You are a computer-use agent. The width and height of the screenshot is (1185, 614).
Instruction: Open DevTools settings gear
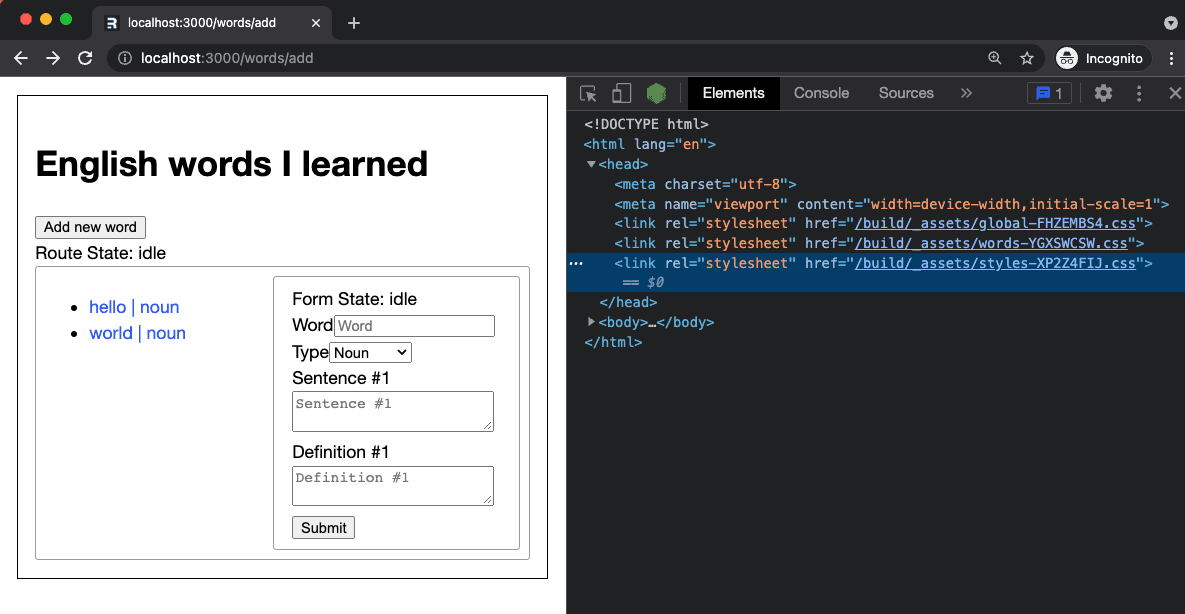click(1103, 93)
